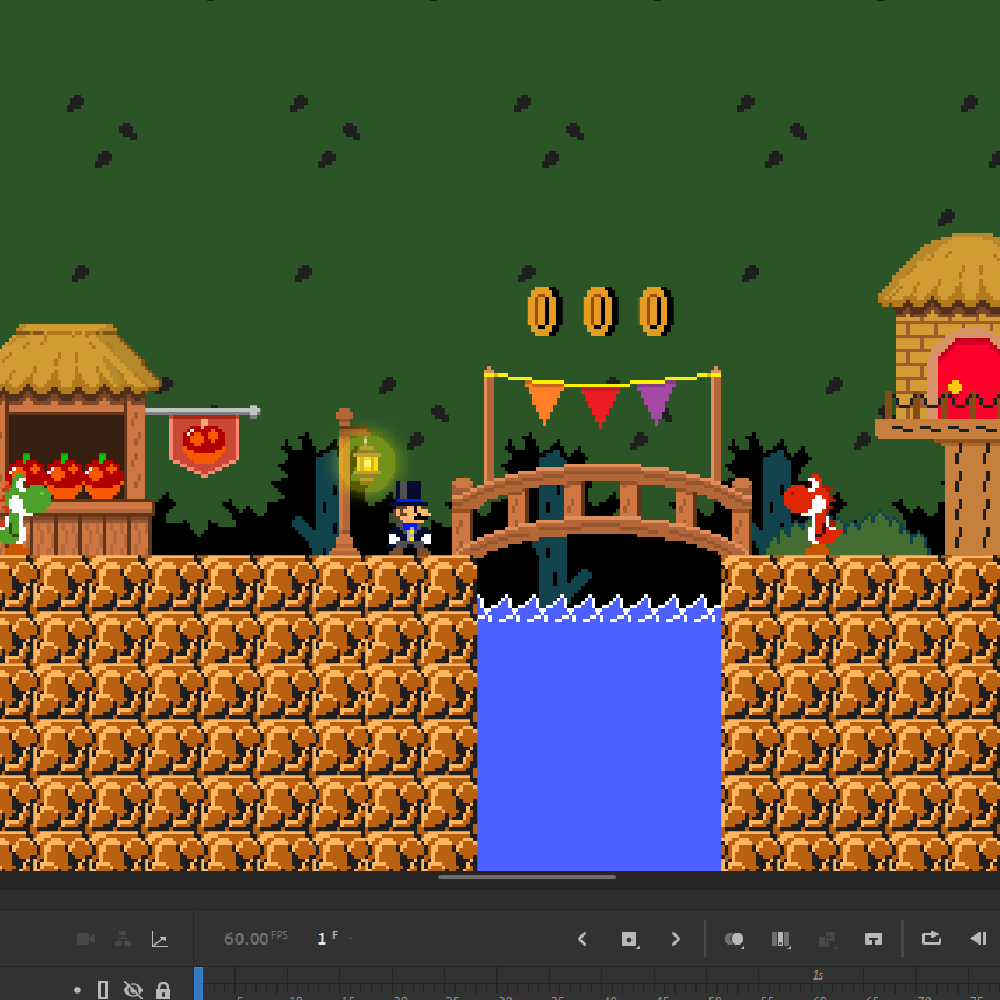Image resolution: width=1000 pixels, height=1000 pixels.
Task: Toggle hide all layers eye icon
Action: pos(133,989)
